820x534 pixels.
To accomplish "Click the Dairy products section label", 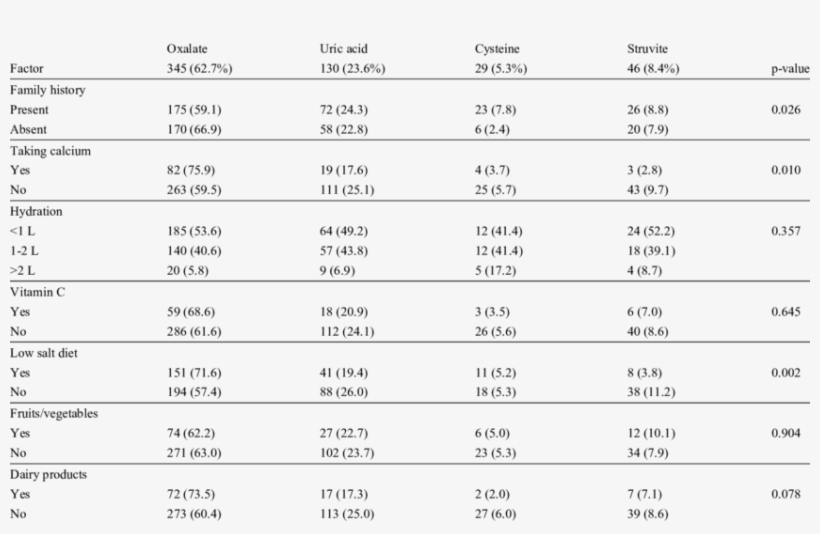I will pyautogui.click(x=48, y=474).
